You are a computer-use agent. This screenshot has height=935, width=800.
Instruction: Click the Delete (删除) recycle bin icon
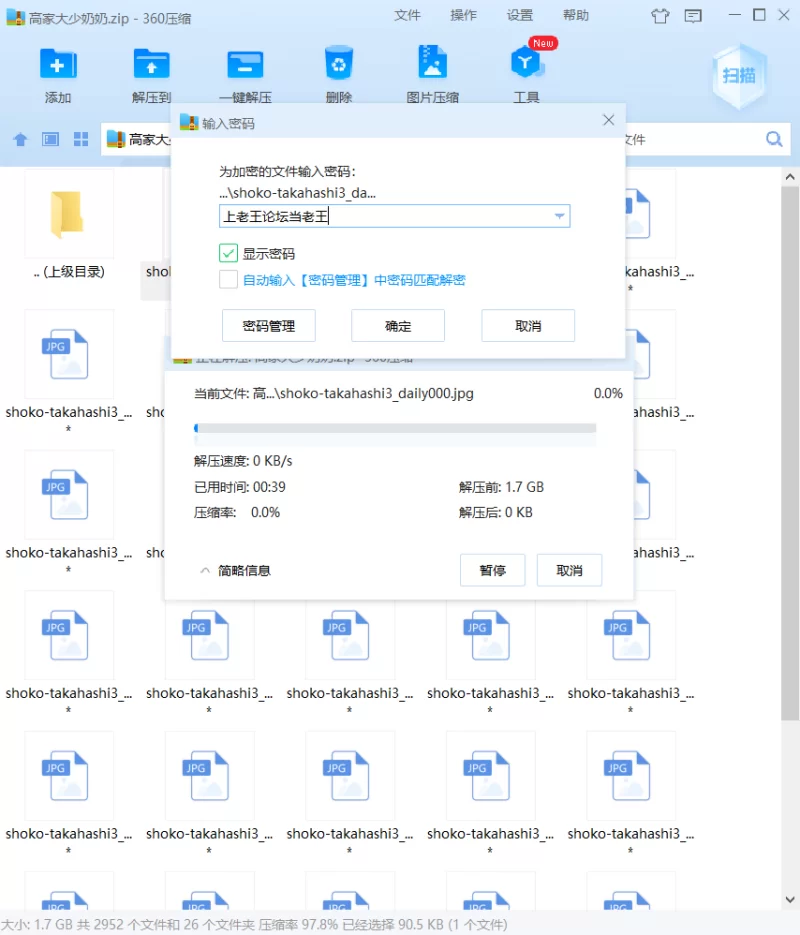click(x=339, y=65)
